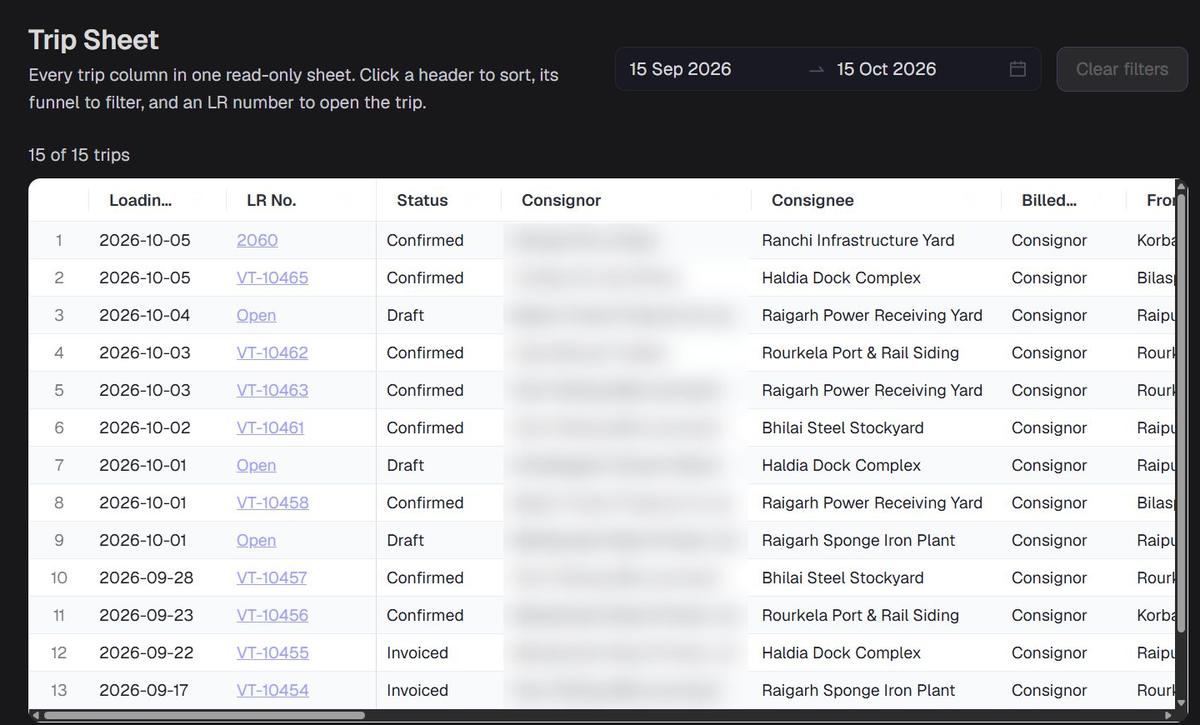The height and width of the screenshot is (725, 1200).
Task: Click the loading date 2026-09-17
Action: pos(146,690)
